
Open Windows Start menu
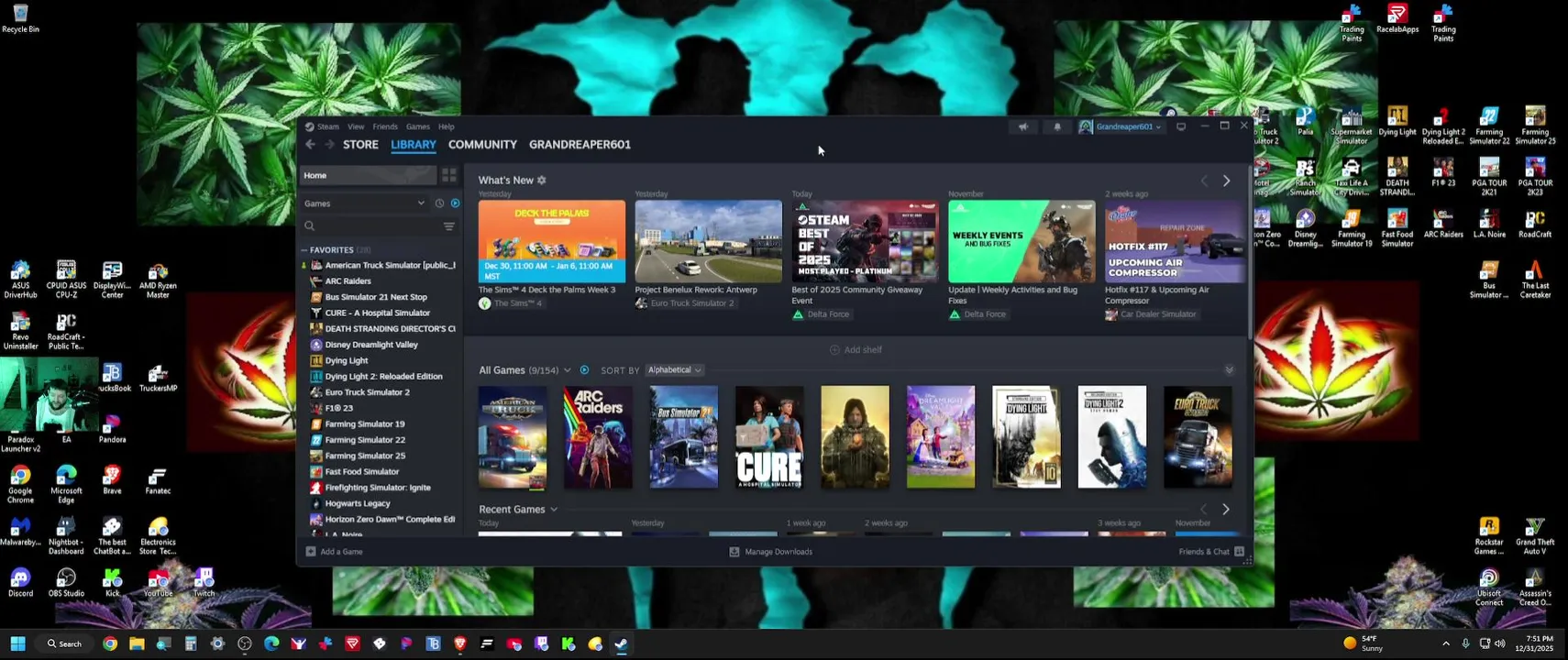point(17,644)
